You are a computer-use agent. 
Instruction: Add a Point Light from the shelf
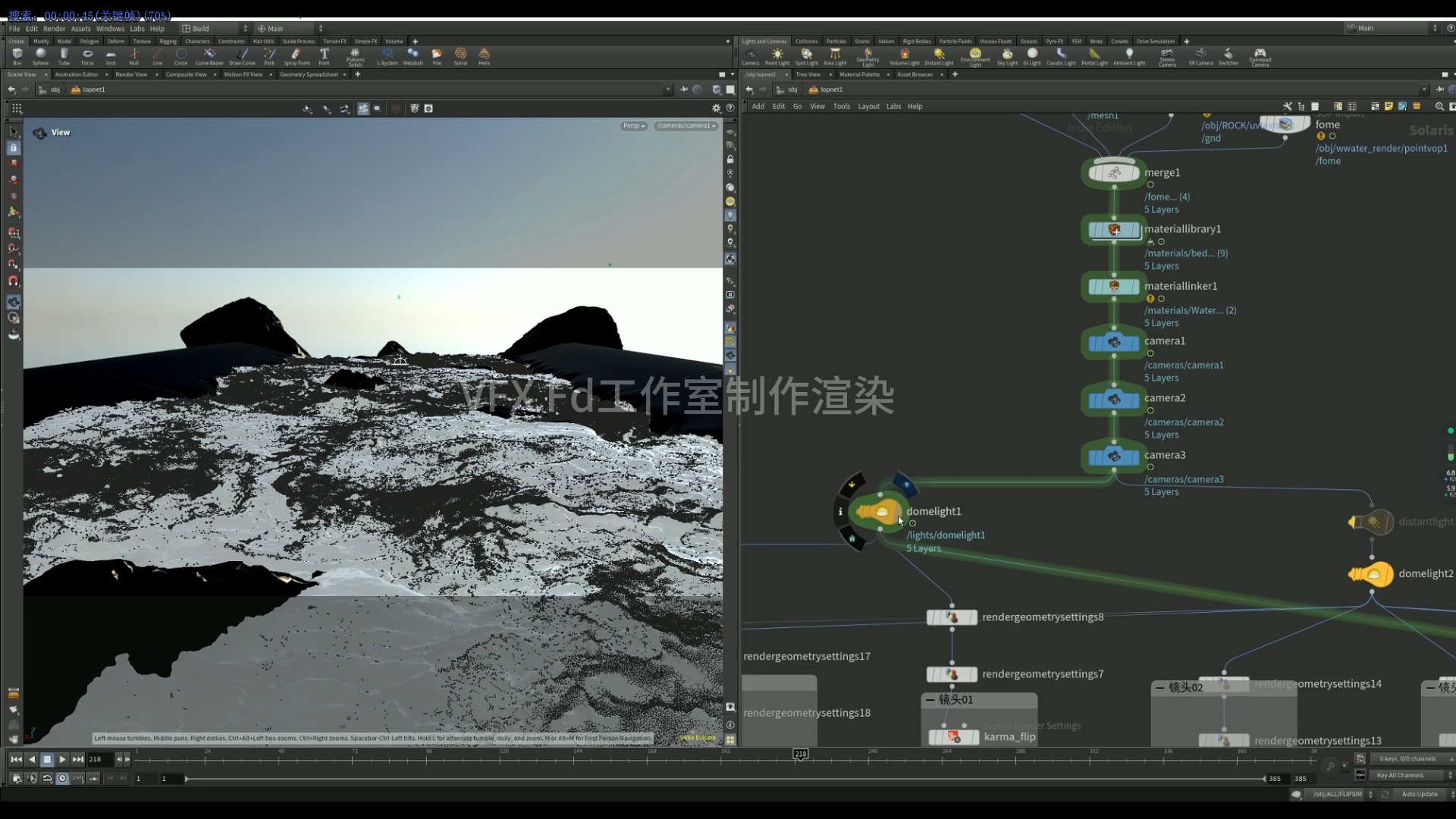tap(777, 55)
